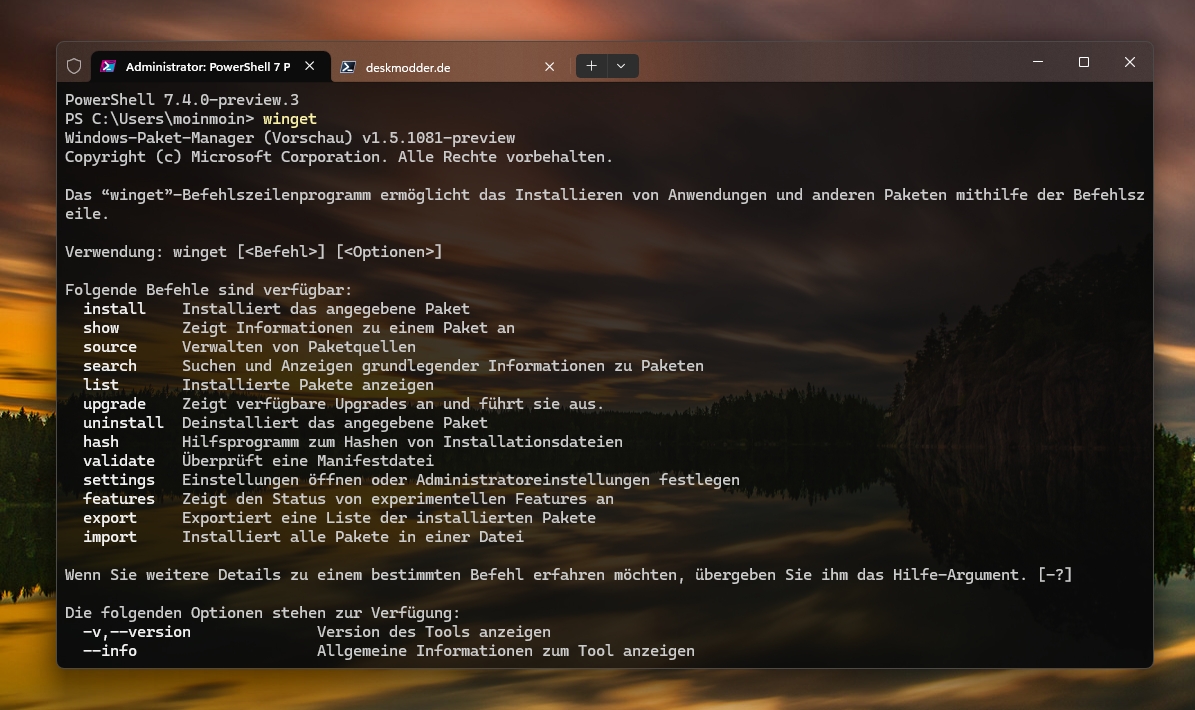The image size is (1195, 710).
Task: Click 'Installierte Pakete anzeigen' description
Action: point(308,385)
